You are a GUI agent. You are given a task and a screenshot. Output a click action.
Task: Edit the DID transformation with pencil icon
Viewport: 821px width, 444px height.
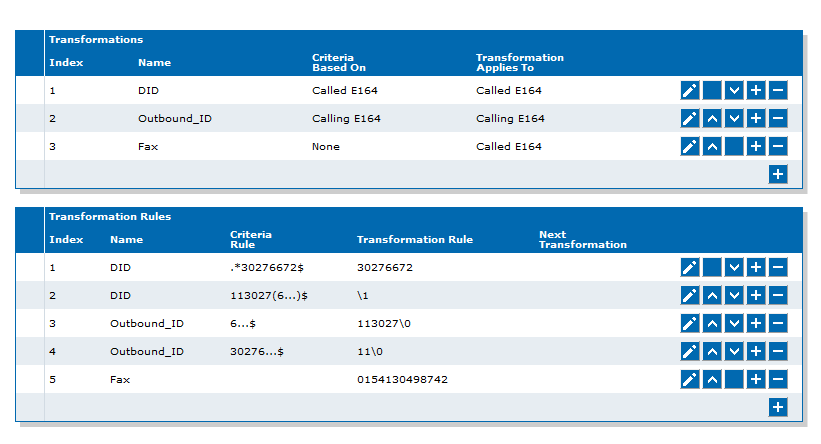point(690,90)
